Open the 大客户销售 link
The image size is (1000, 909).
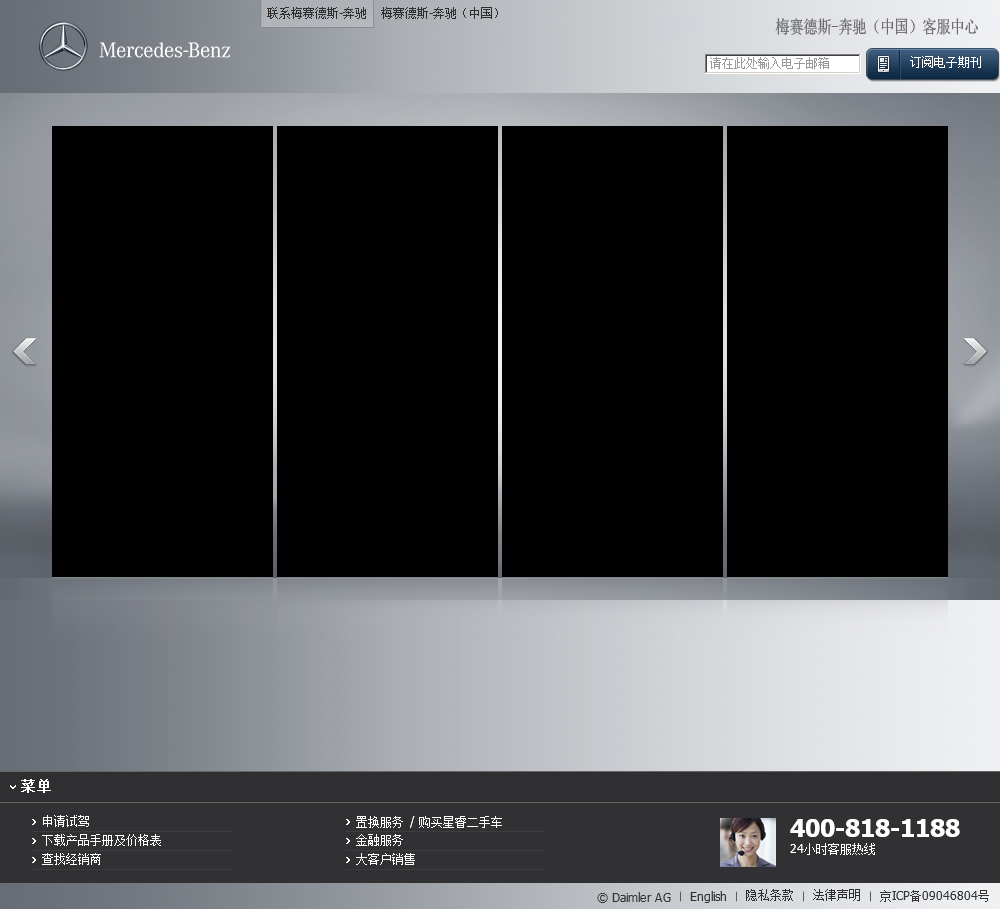point(385,859)
